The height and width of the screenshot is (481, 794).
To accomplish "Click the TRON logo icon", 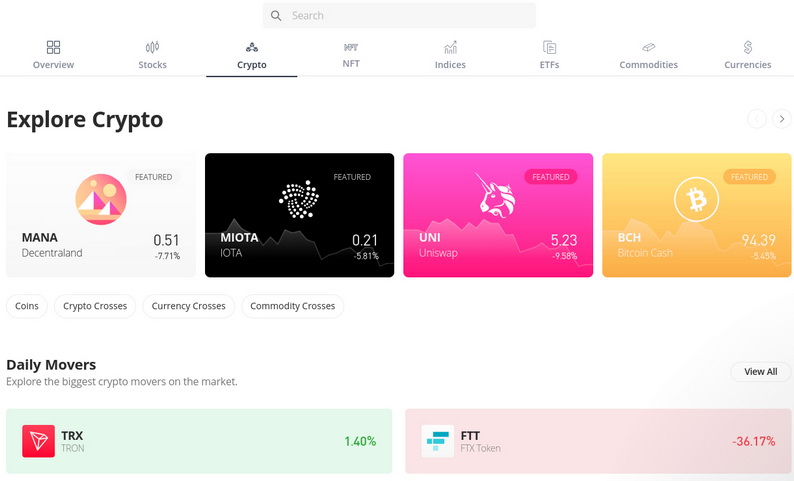I will coord(39,441).
